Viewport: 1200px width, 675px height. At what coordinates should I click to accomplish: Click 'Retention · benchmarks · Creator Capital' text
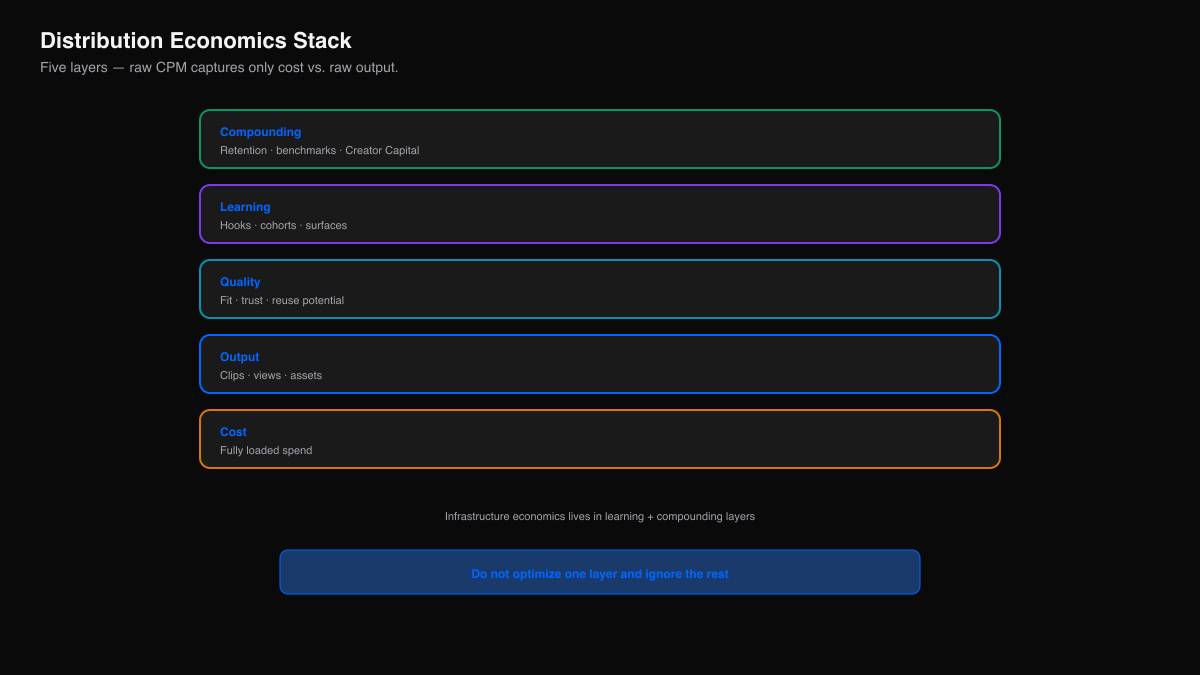tap(319, 150)
